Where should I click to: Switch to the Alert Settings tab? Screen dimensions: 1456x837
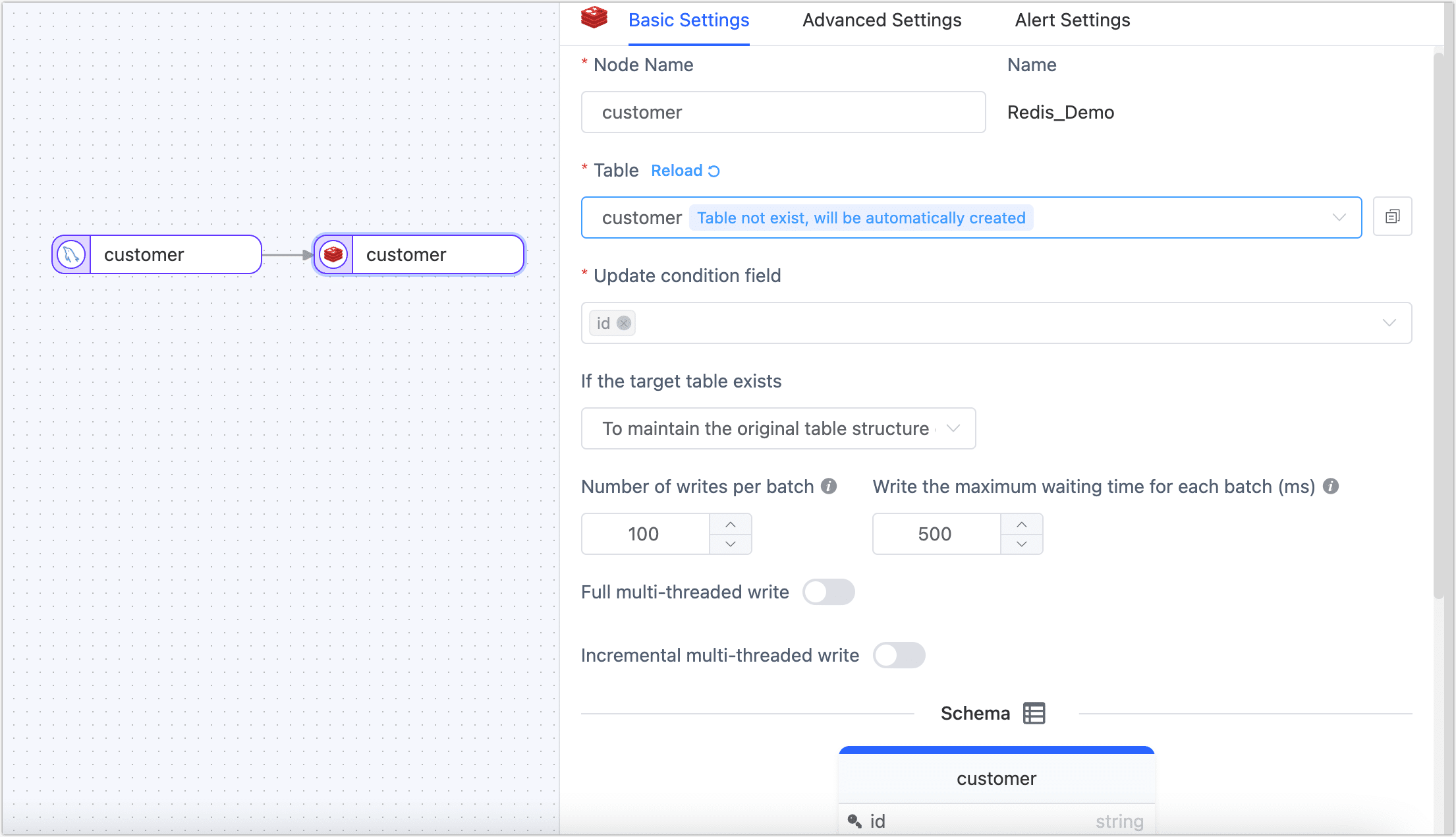point(1072,20)
